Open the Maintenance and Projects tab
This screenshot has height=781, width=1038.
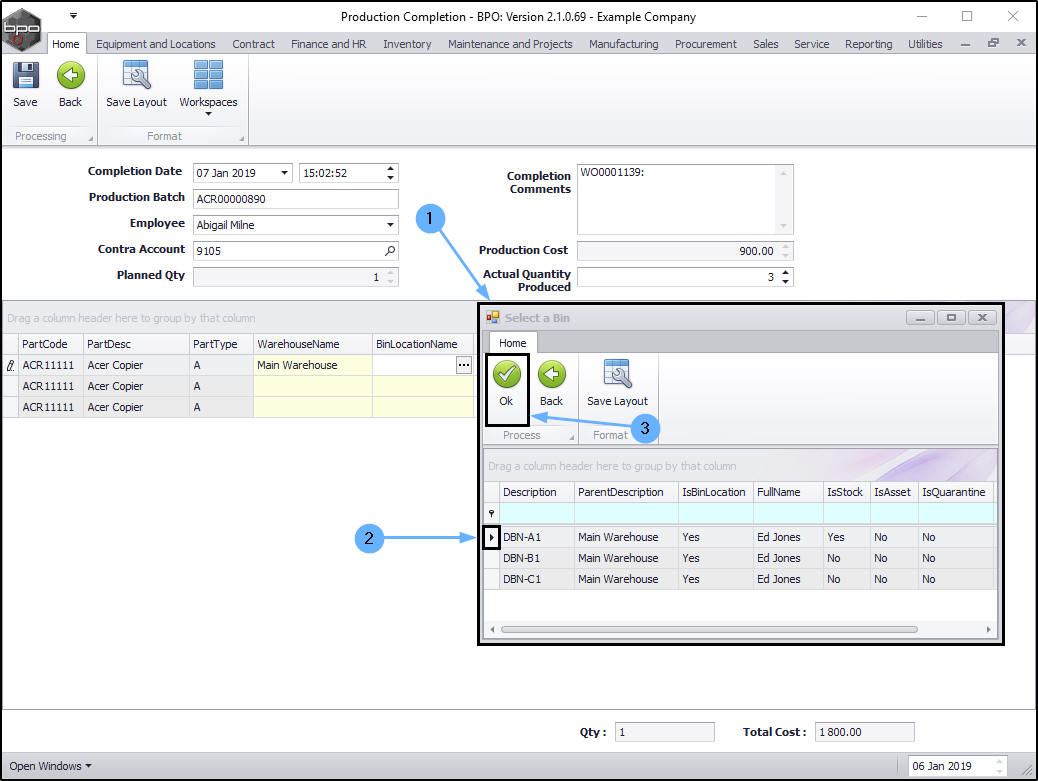tap(510, 44)
